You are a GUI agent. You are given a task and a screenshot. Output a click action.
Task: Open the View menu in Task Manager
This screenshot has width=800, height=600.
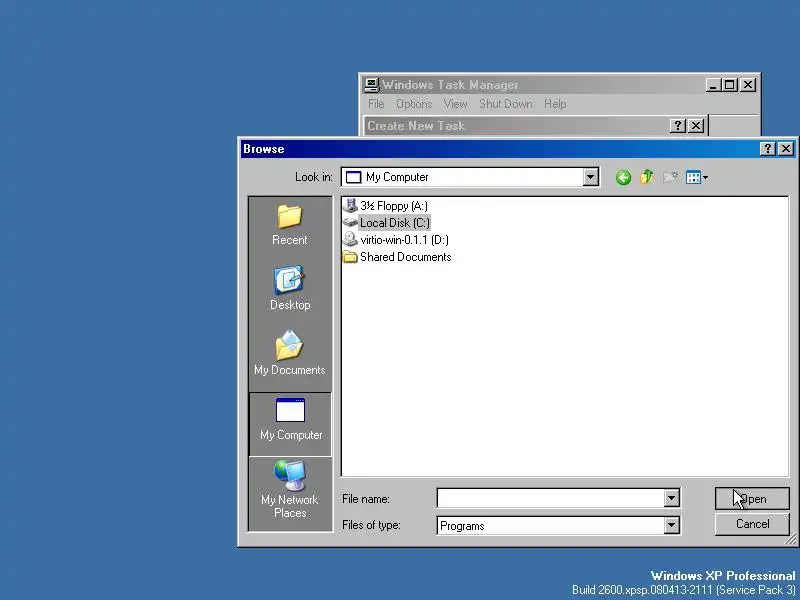(455, 104)
